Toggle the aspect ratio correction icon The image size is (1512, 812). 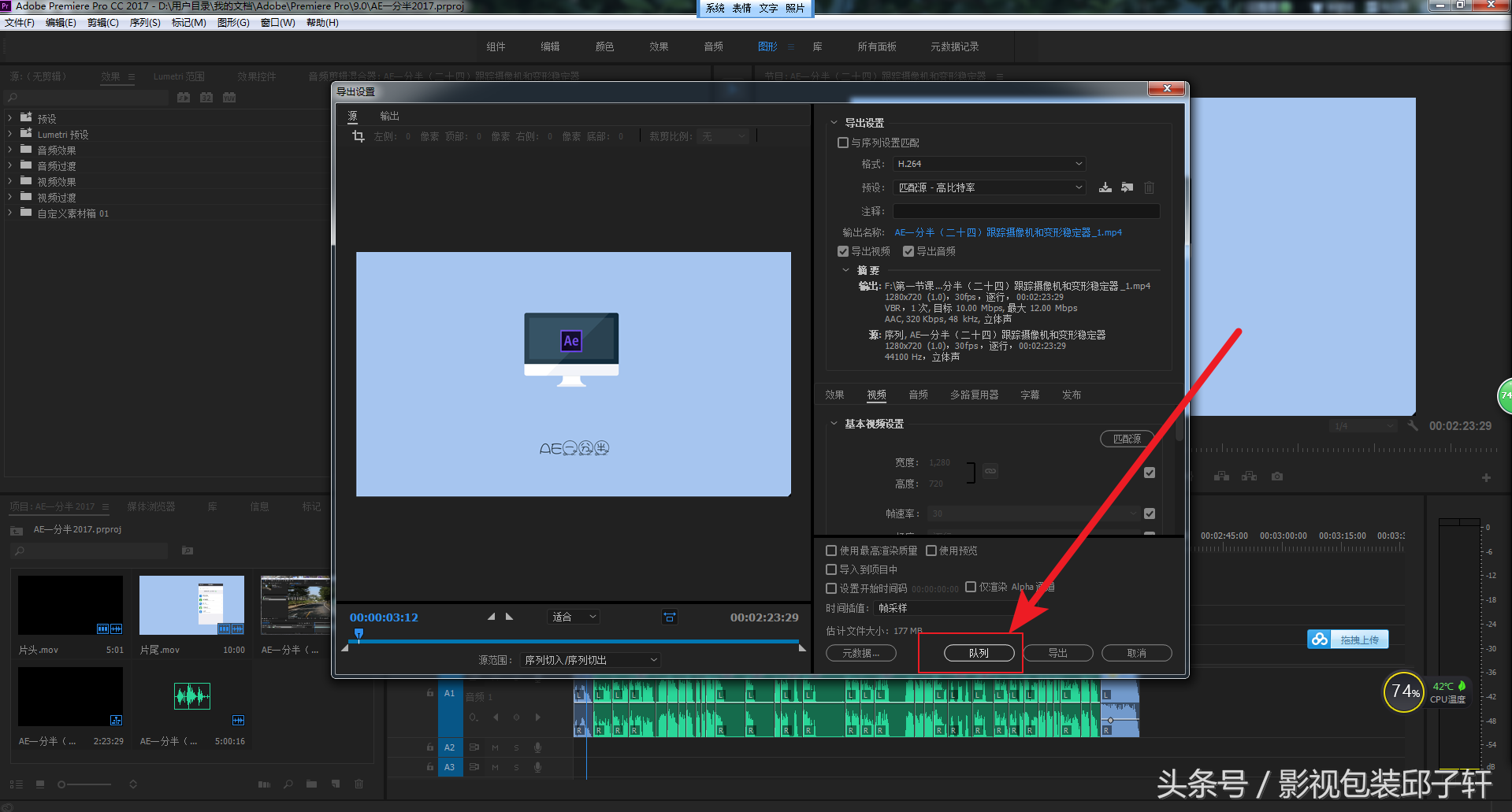click(x=669, y=617)
